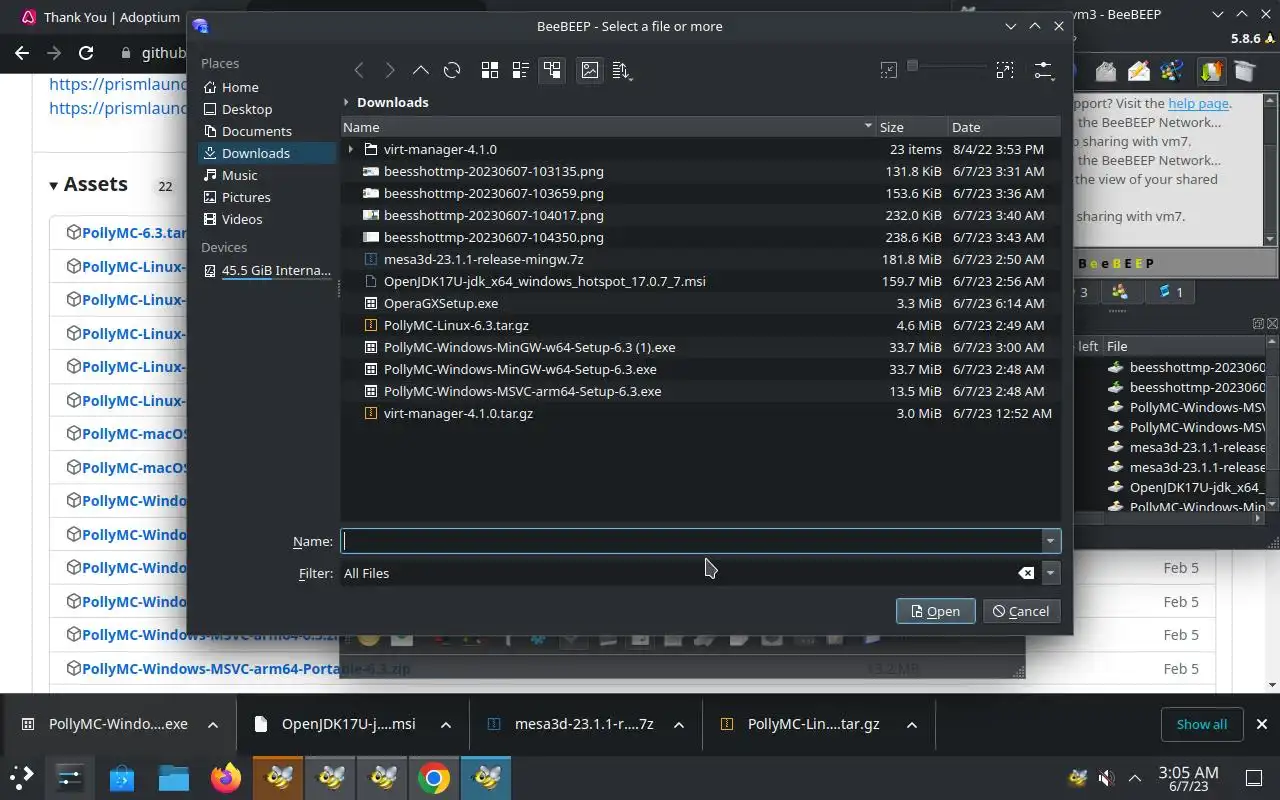
Task: Switch to compact list view
Action: 521,70
